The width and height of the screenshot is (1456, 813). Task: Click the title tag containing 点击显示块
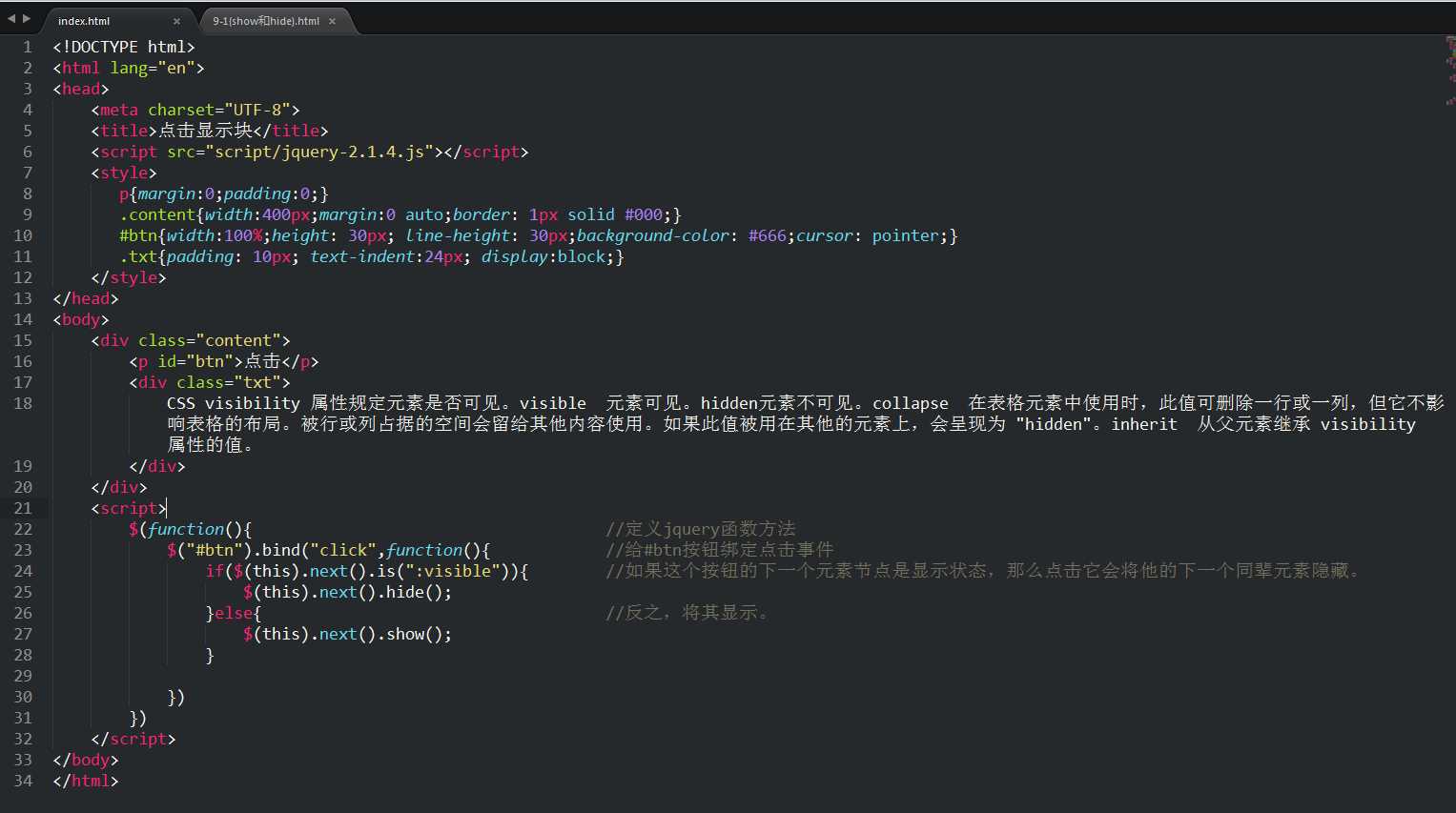pyautogui.click(x=210, y=131)
